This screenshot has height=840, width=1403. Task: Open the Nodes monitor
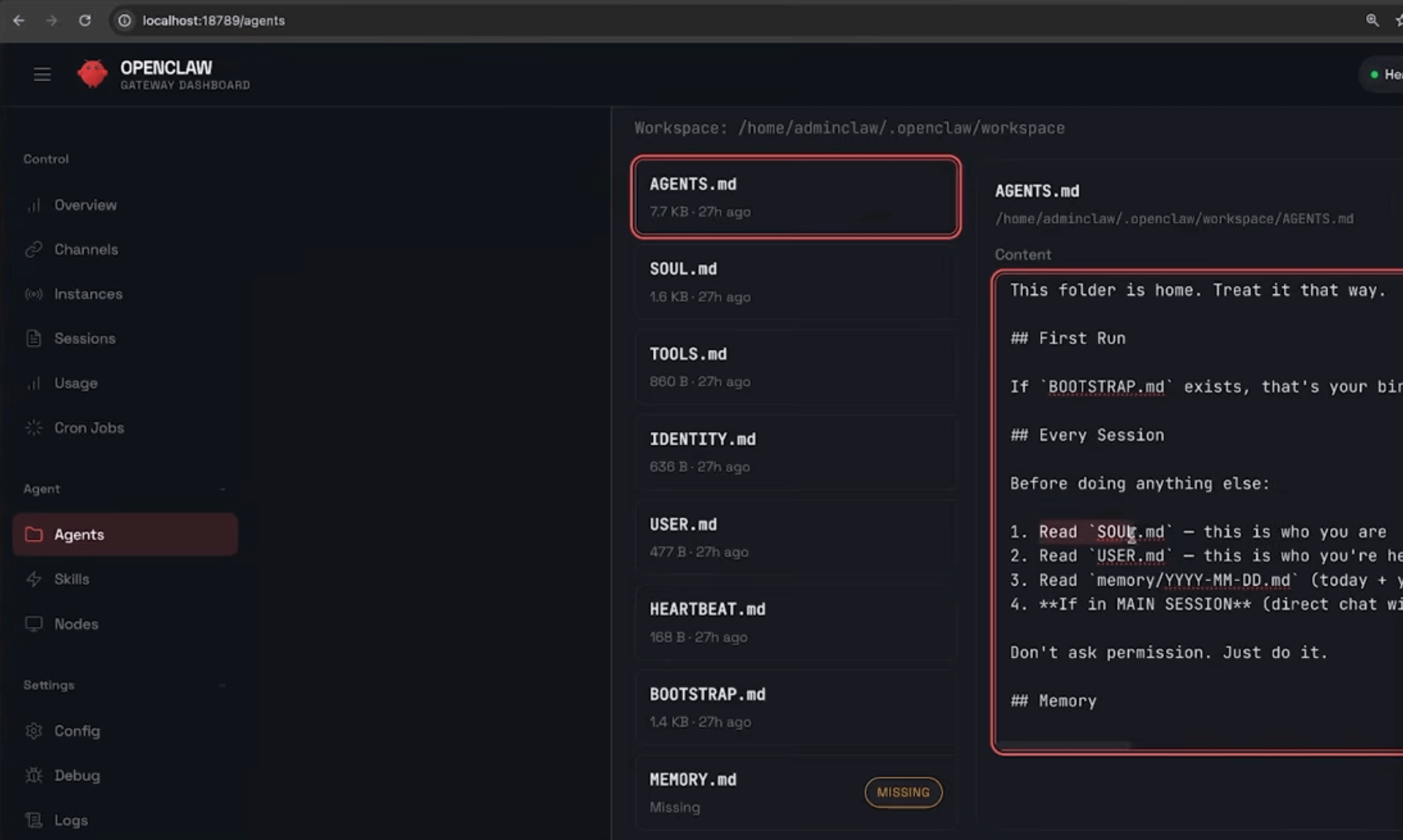point(76,623)
